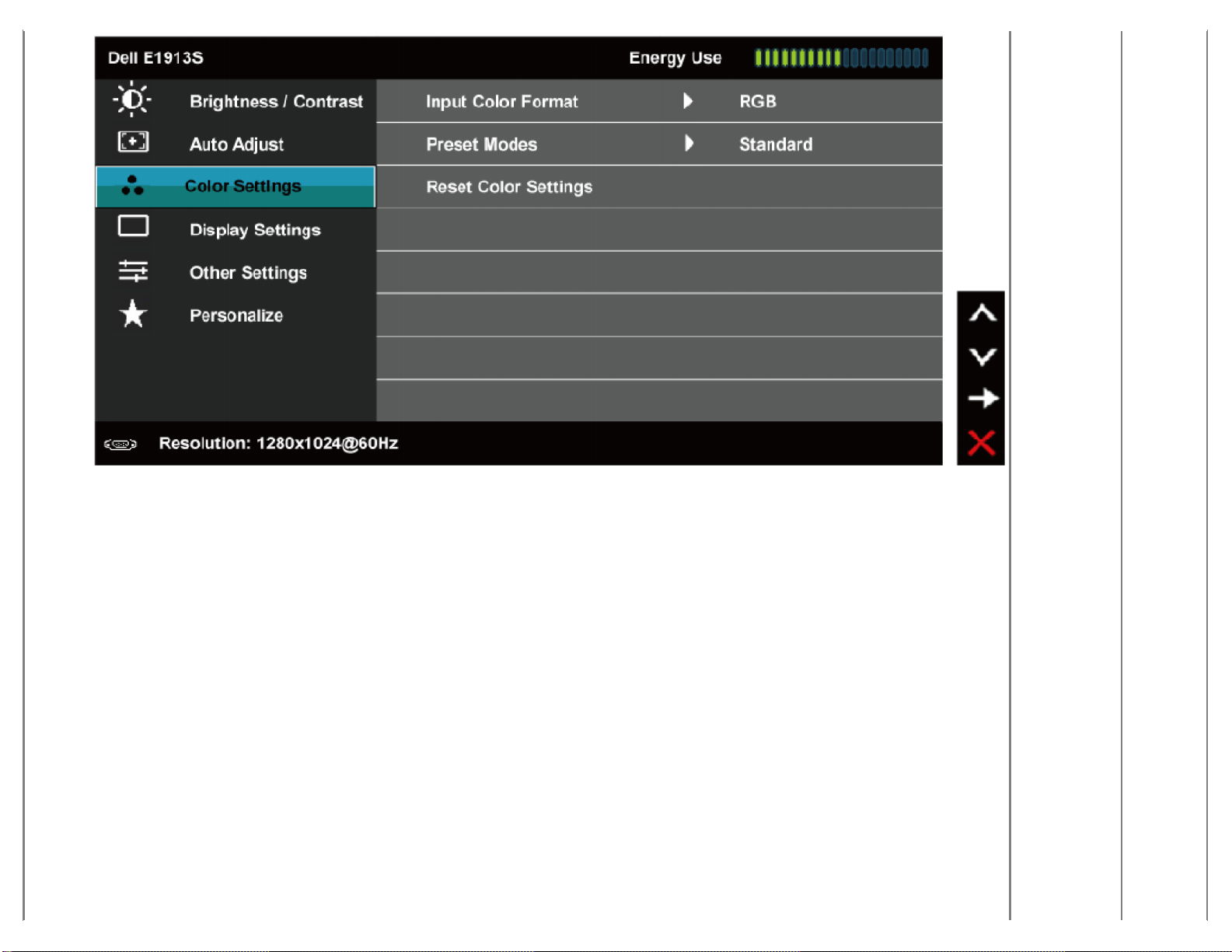This screenshot has height=952, width=1232.
Task: Click the Brightness / Contrast sun icon
Action: tap(132, 99)
